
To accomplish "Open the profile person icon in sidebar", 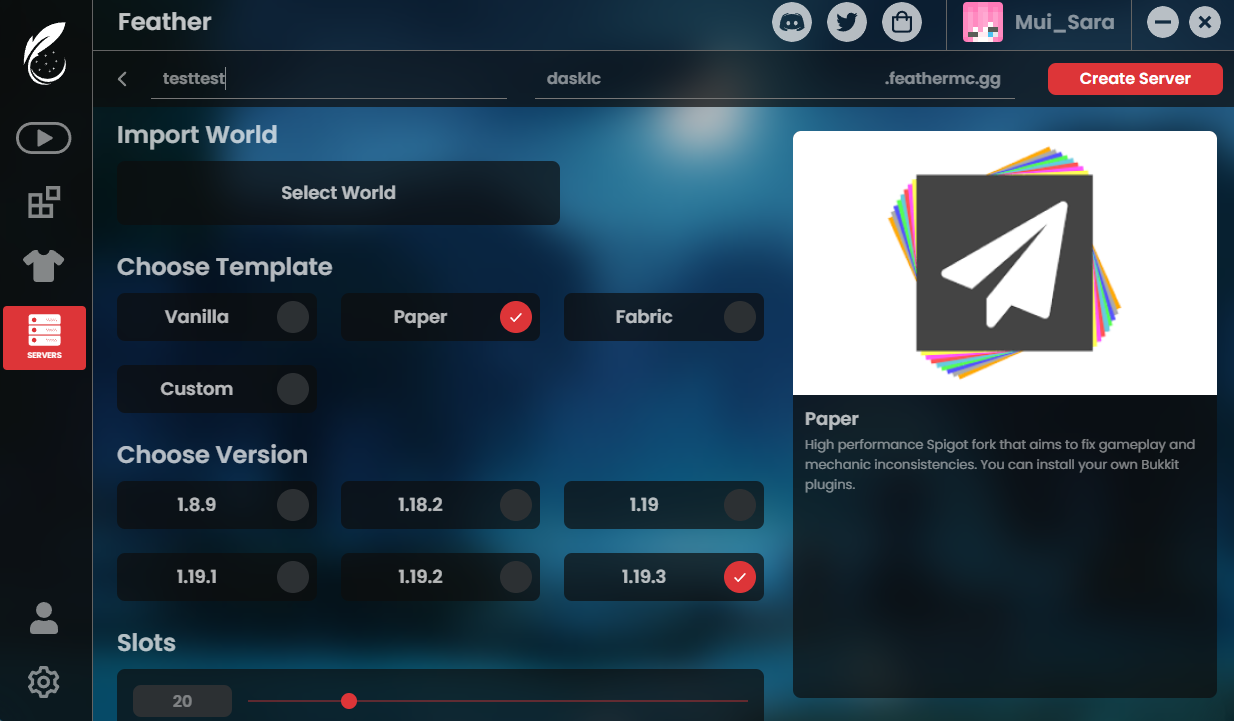I will point(44,618).
